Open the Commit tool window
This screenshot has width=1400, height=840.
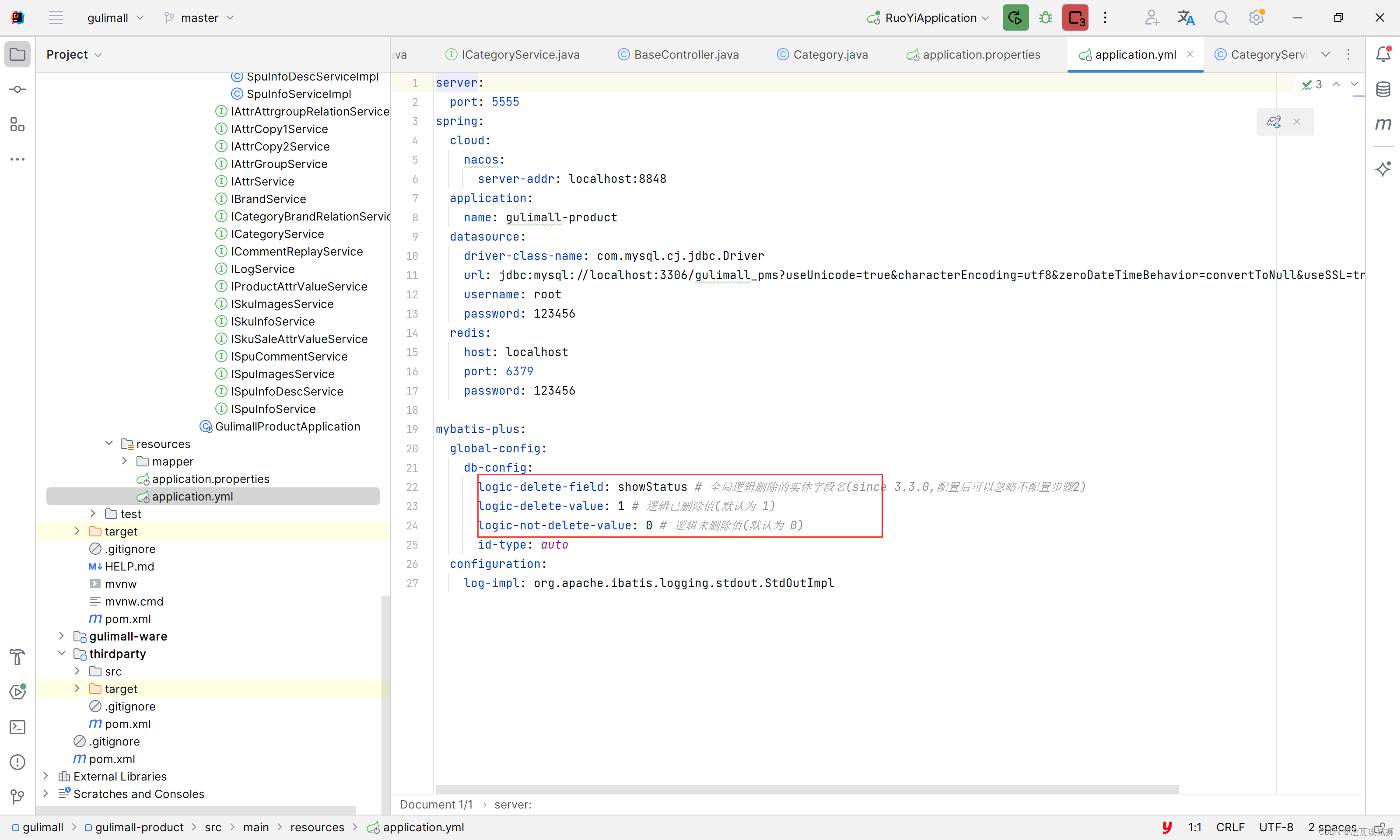[17, 89]
